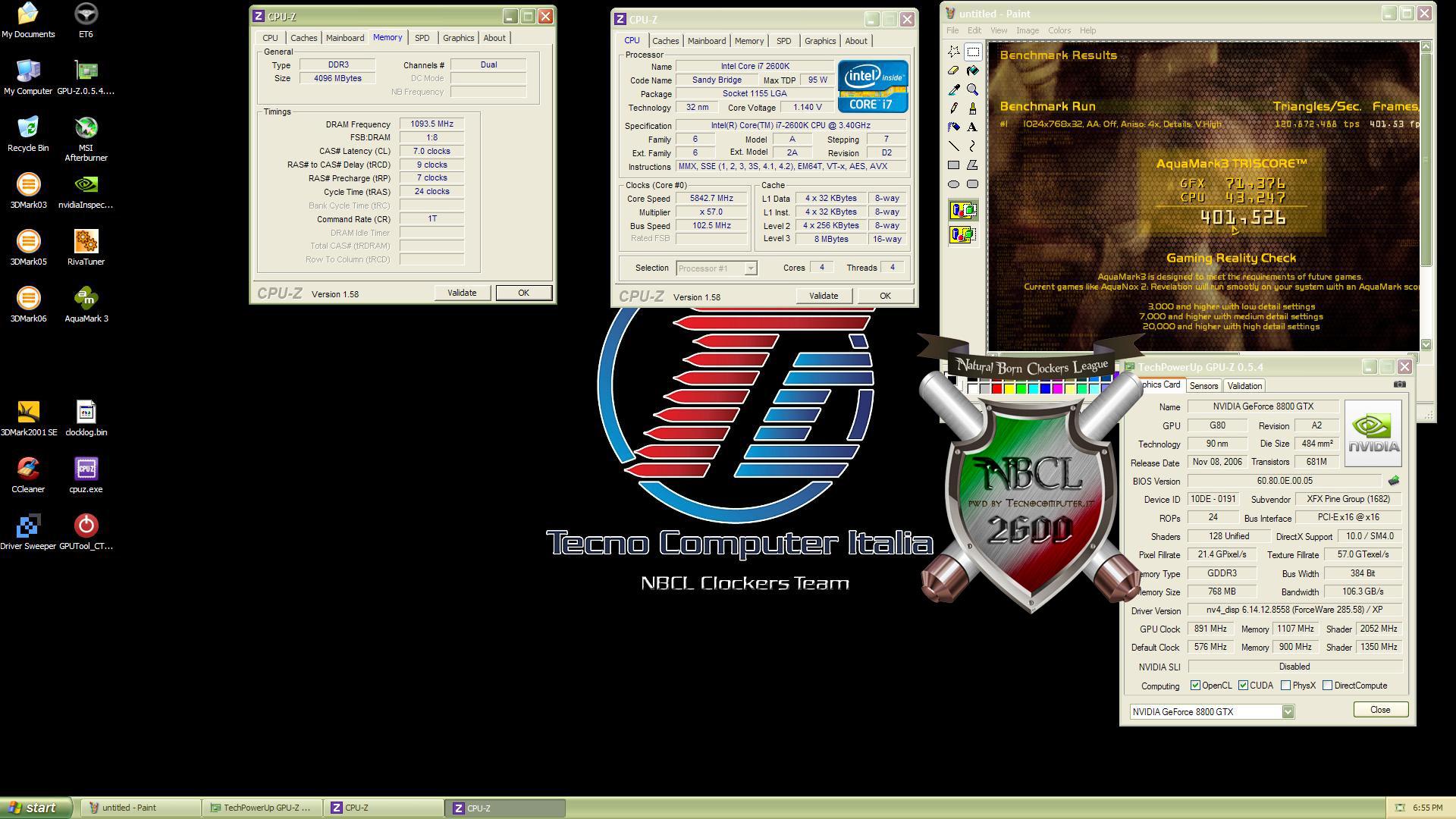Choose the Ellipse shape tool
1456x819 pixels.
(954, 184)
